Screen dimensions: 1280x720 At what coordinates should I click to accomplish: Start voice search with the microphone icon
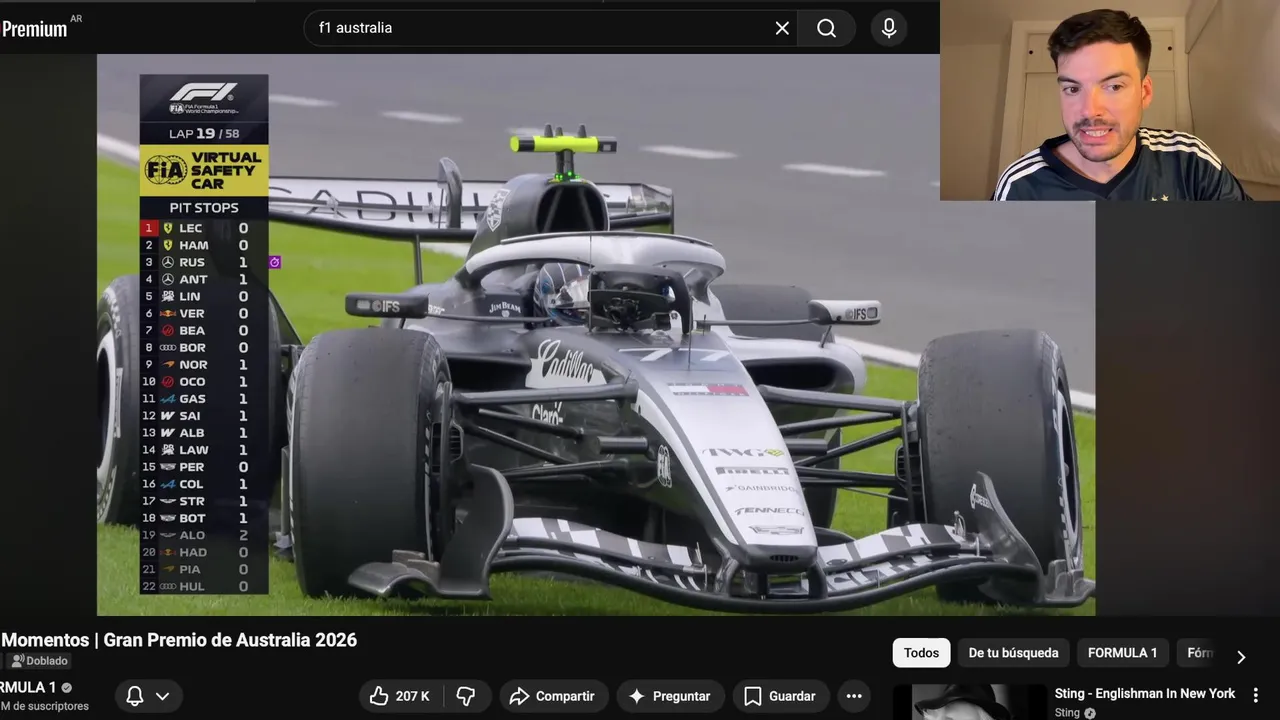889,28
